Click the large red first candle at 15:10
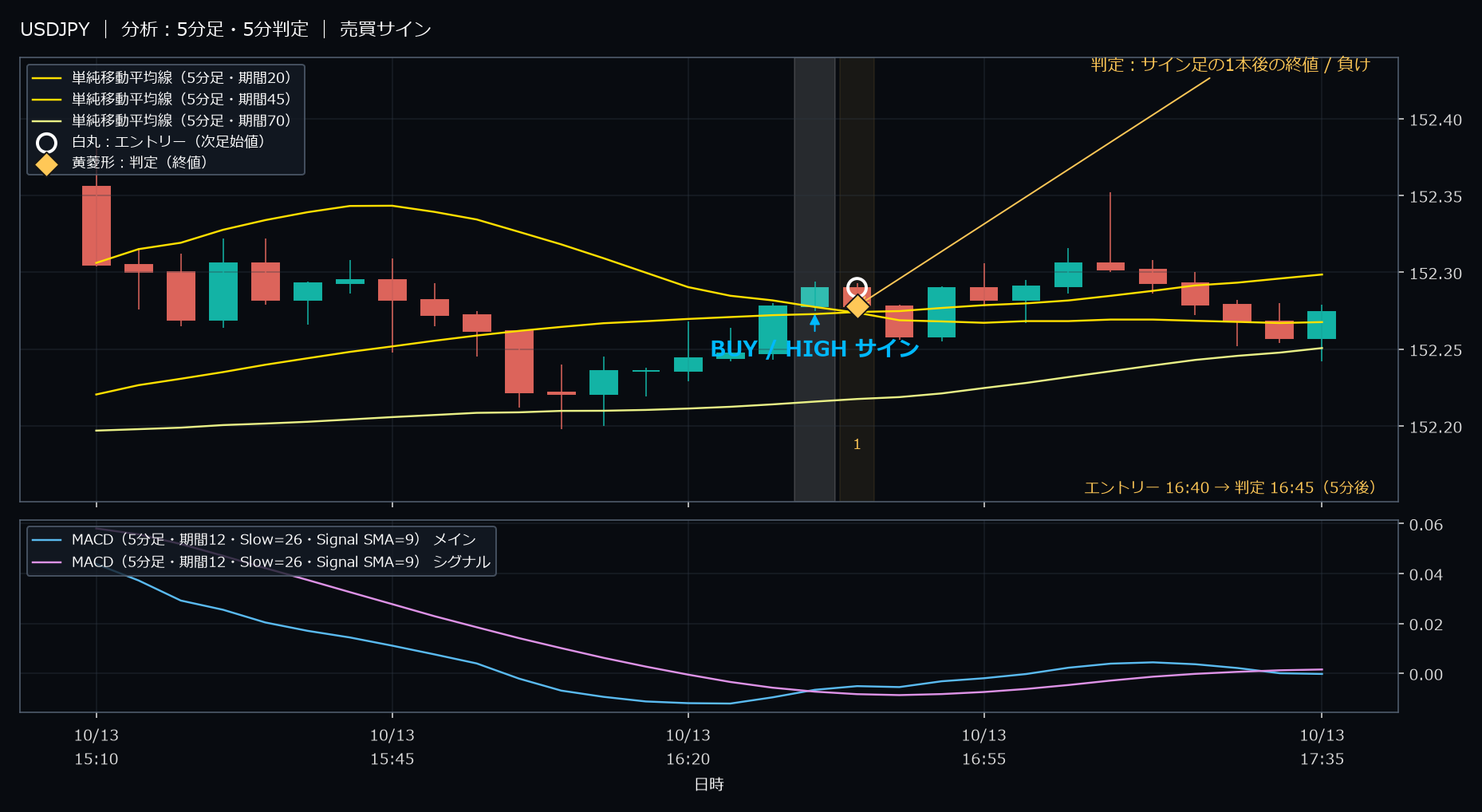This screenshot has width=1482, height=812. pyautogui.click(x=97, y=226)
